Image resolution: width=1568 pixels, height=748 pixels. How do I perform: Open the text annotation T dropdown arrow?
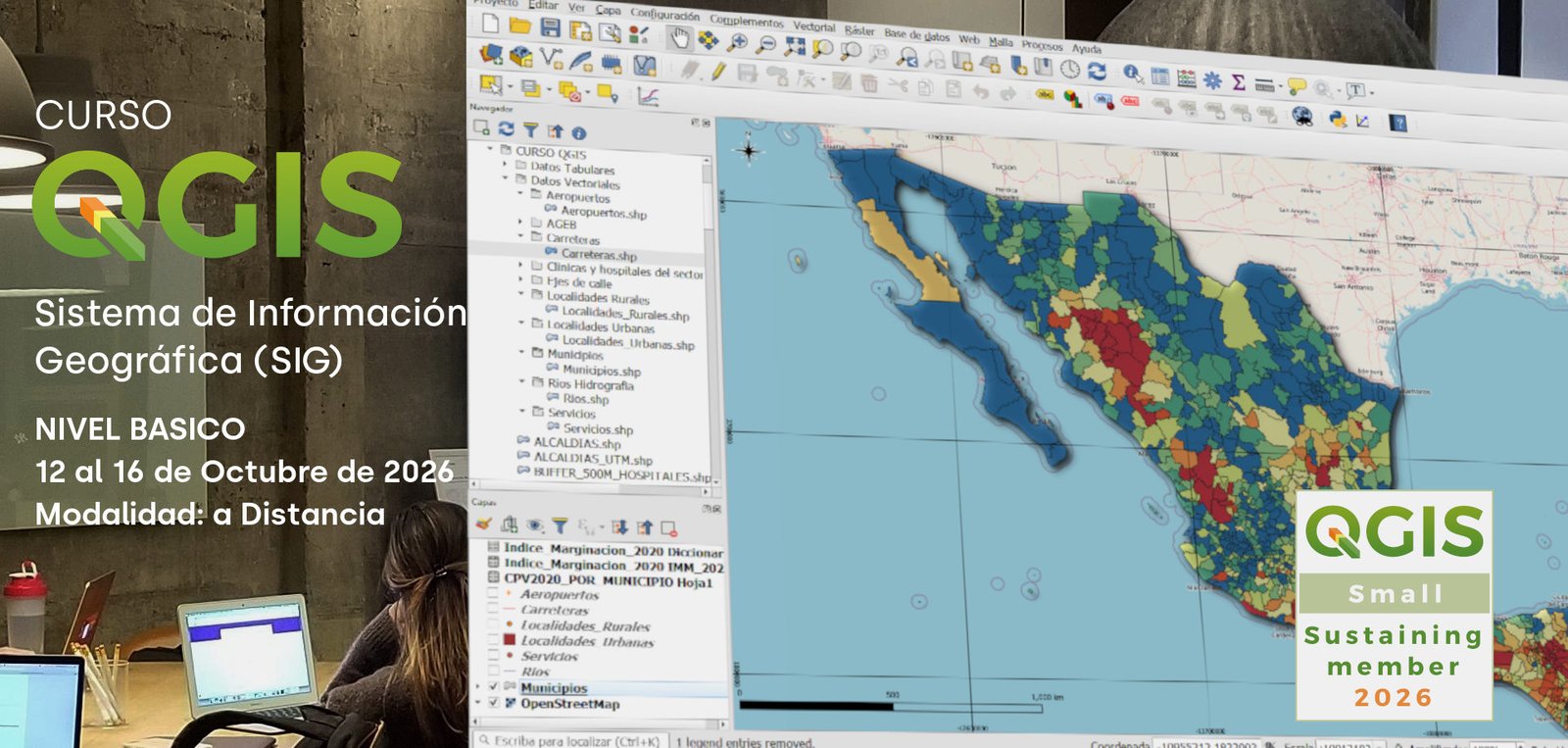point(1372,92)
